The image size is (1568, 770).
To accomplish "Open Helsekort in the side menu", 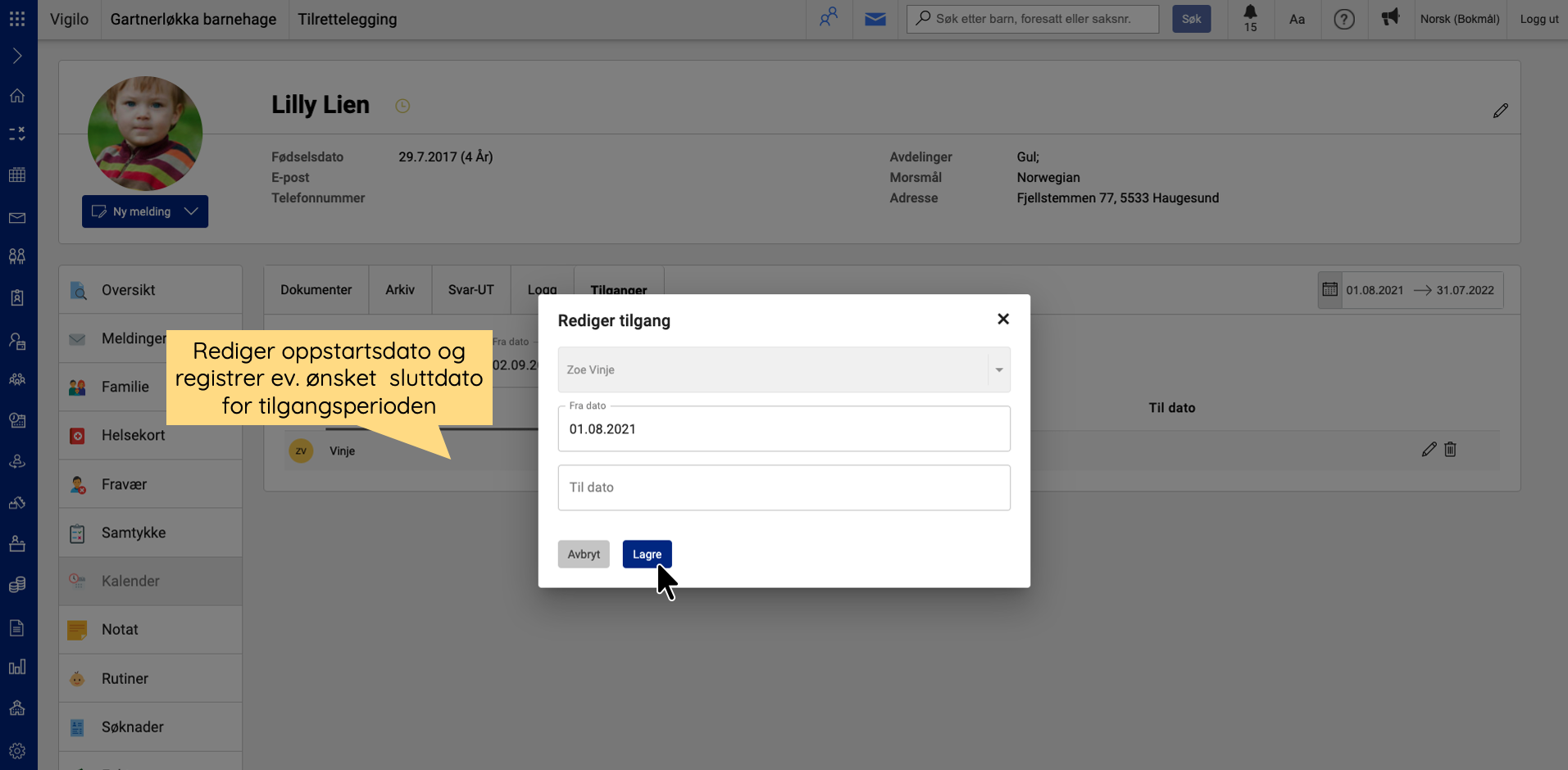I will 133,436.
